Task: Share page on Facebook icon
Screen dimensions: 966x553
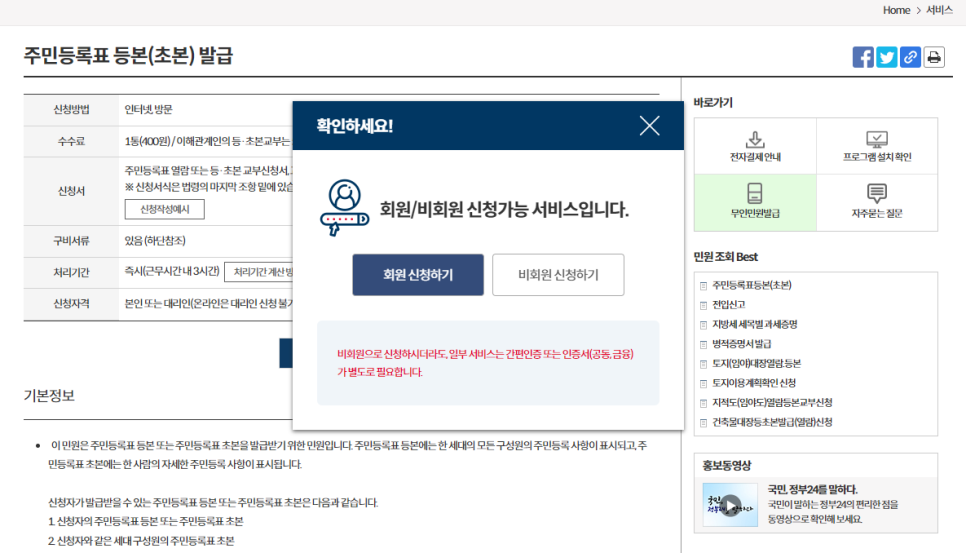Action: [863, 57]
